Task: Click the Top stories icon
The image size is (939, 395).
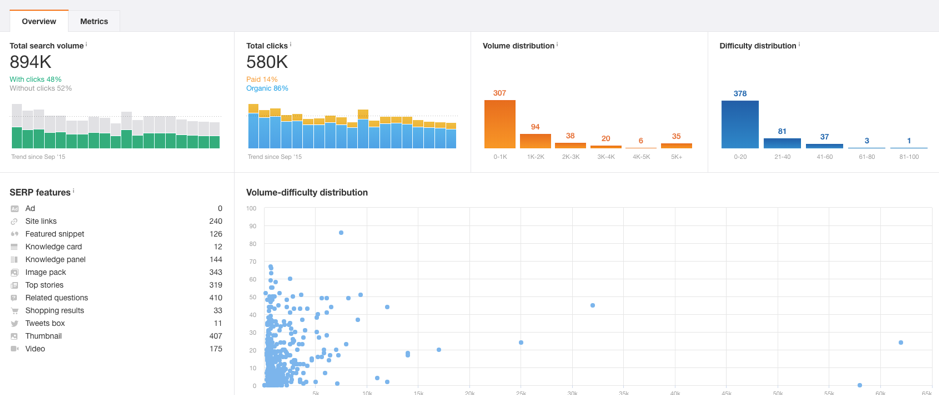Action: coord(15,285)
